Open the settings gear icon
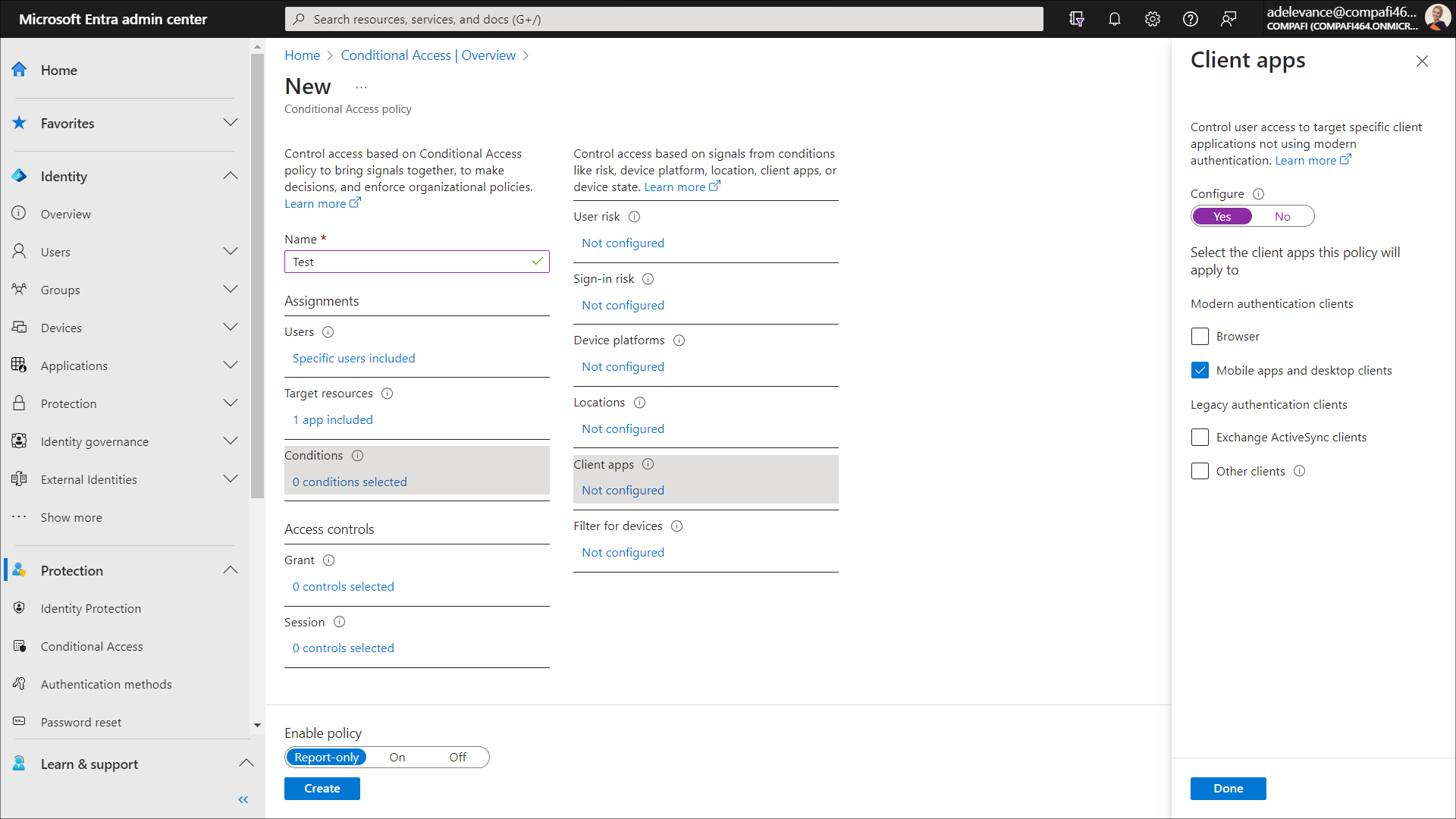 pyautogui.click(x=1152, y=19)
